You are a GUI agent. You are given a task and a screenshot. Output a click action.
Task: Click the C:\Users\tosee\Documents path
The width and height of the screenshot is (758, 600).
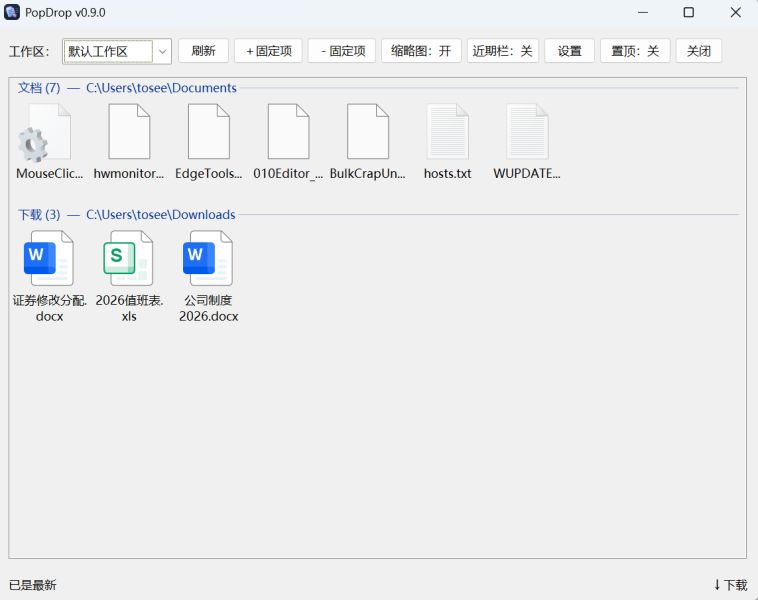pos(161,88)
